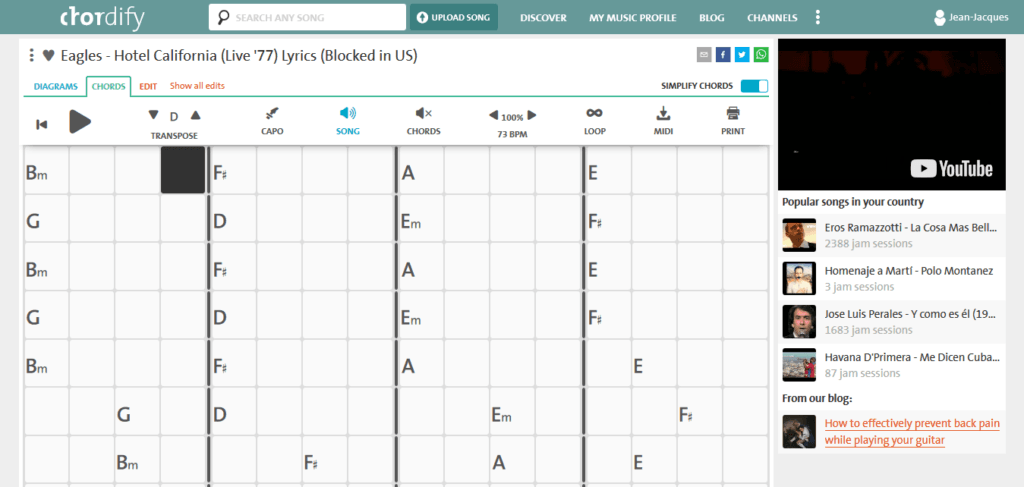The width and height of the screenshot is (1024, 487).
Task: Open the blog article thumbnail image
Action: (799, 432)
